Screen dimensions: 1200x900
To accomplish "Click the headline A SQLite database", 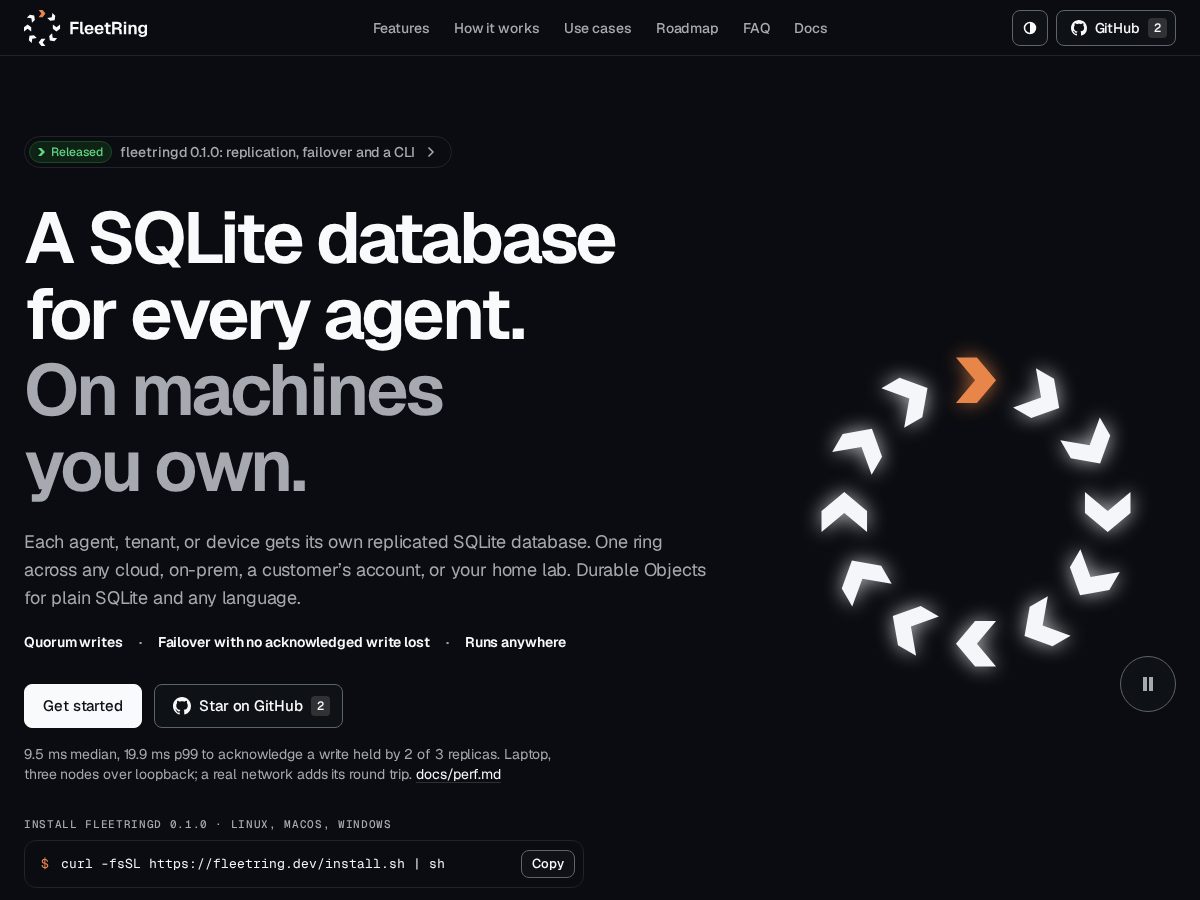I will point(320,238).
